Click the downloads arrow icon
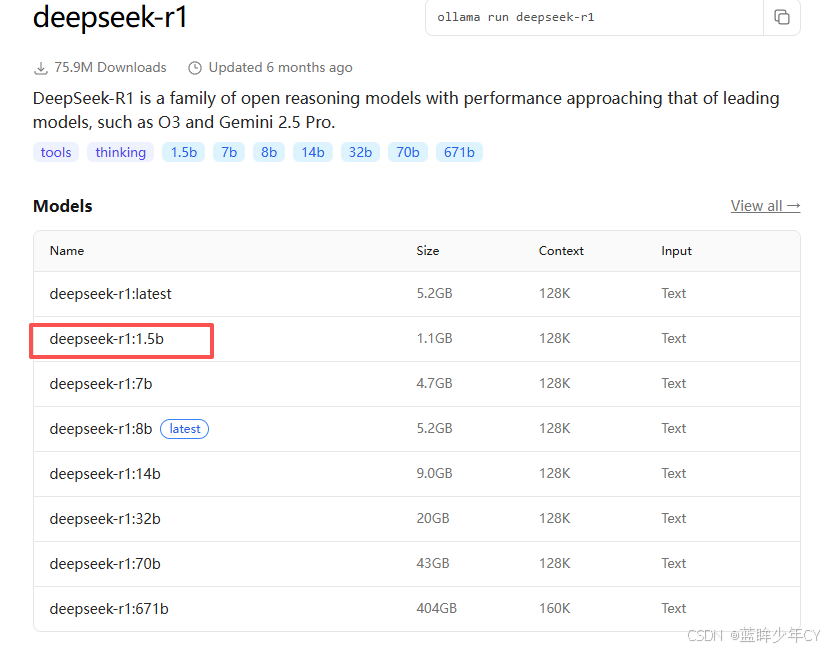Image resolution: width=834 pixels, height=651 pixels. pyautogui.click(x=41, y=68)
